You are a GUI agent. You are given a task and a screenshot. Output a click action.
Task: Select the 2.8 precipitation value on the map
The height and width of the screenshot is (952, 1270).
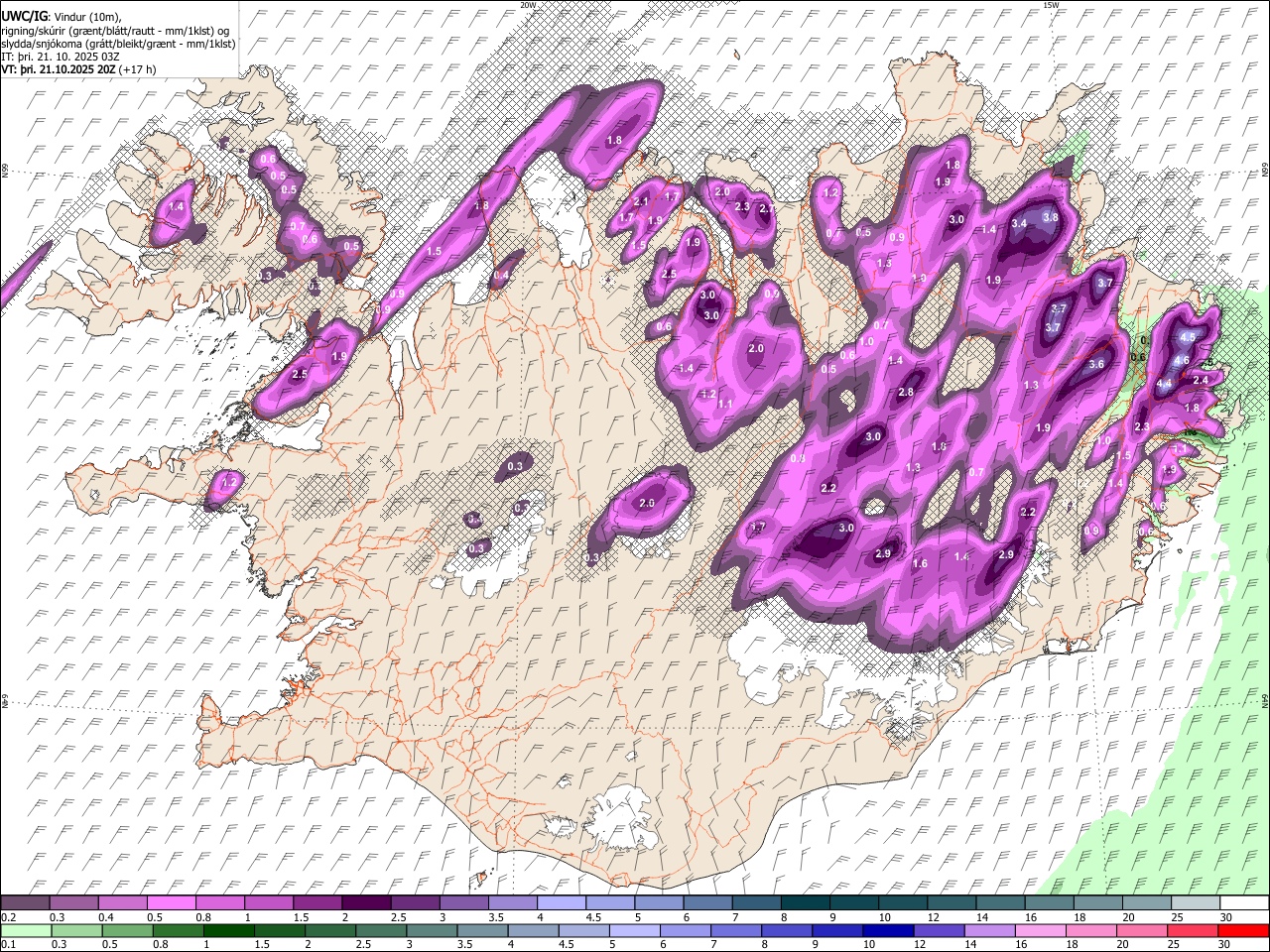point(905,393)
